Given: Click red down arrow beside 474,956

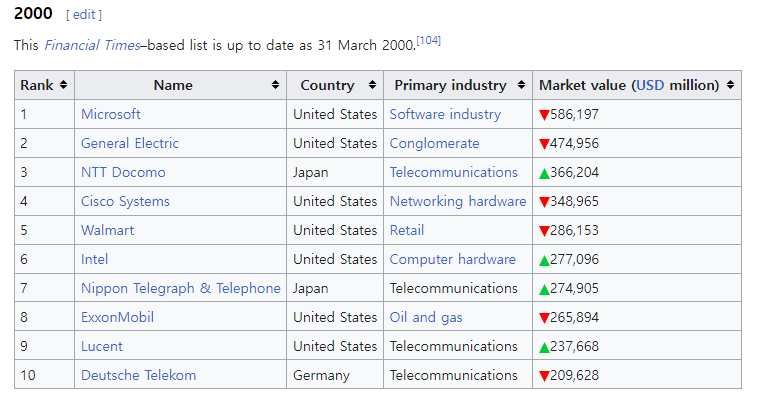Looking at the screenshot, I should pyautogui.click(x=544, y=144).
